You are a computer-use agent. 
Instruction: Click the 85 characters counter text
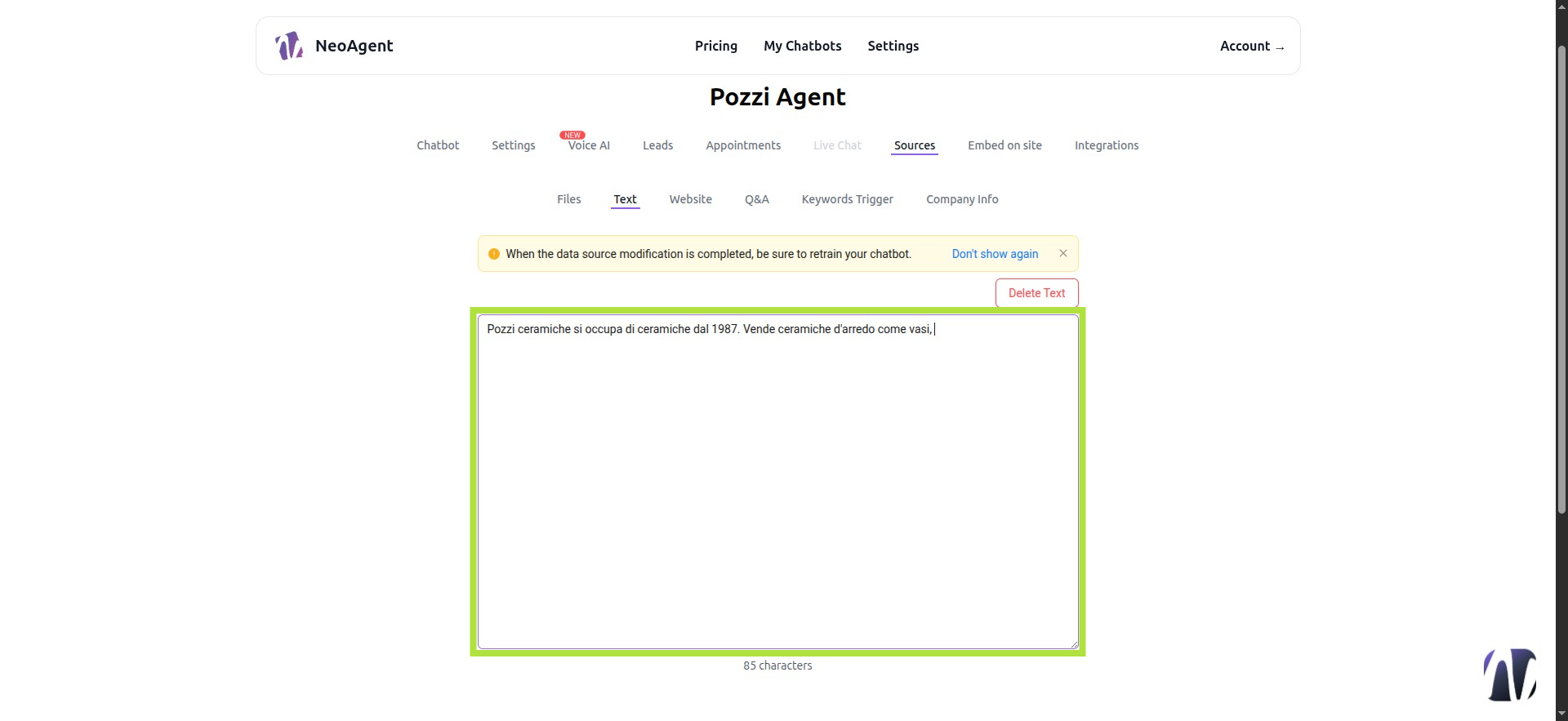coord(777,665)
